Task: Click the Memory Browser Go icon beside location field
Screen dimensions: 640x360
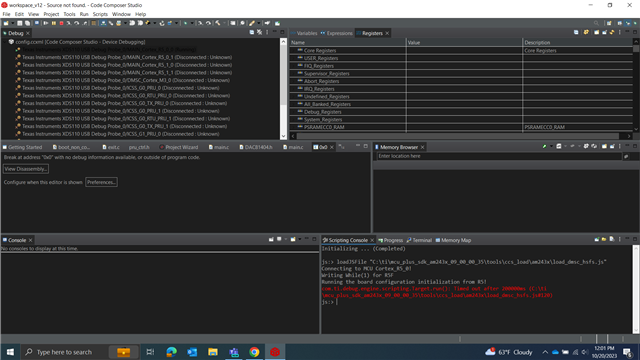Action: pyautogui.click(x=626, y=156)
